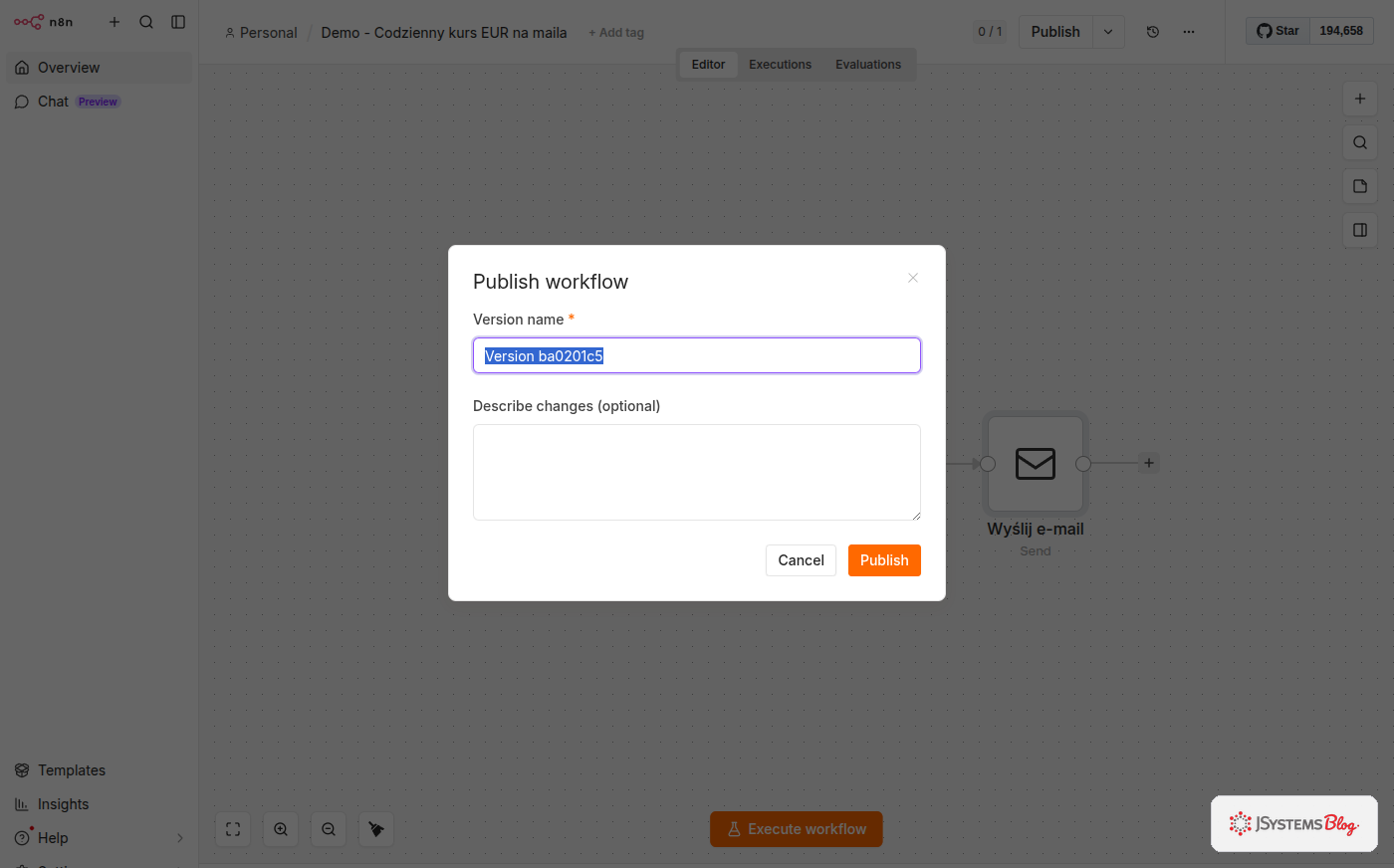Click the n8n logo icon
This screenshot has height=868, width=1394.
click(29, 22)
